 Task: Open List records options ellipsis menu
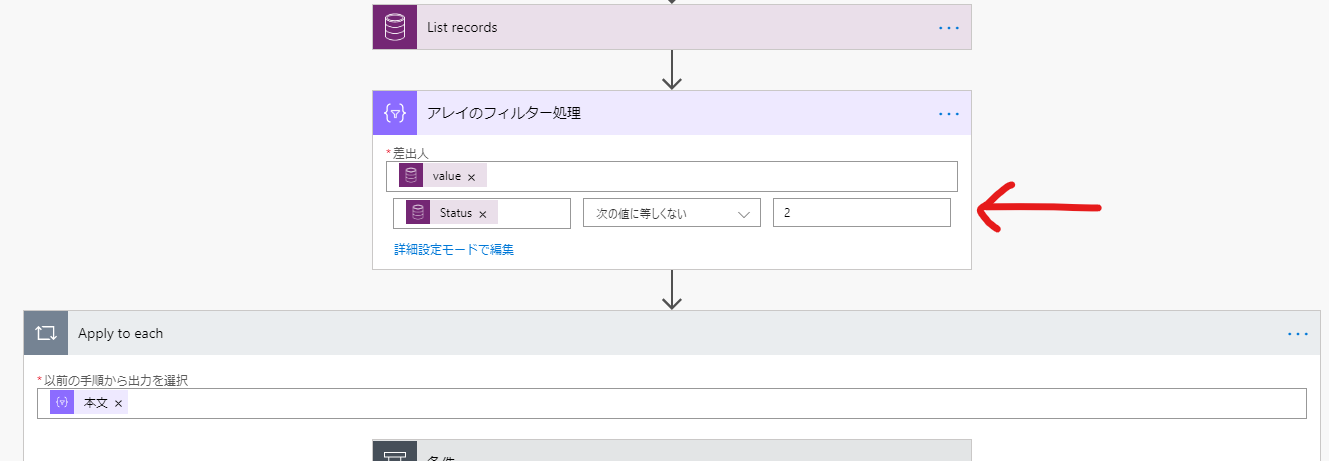(x=949, y=28)
